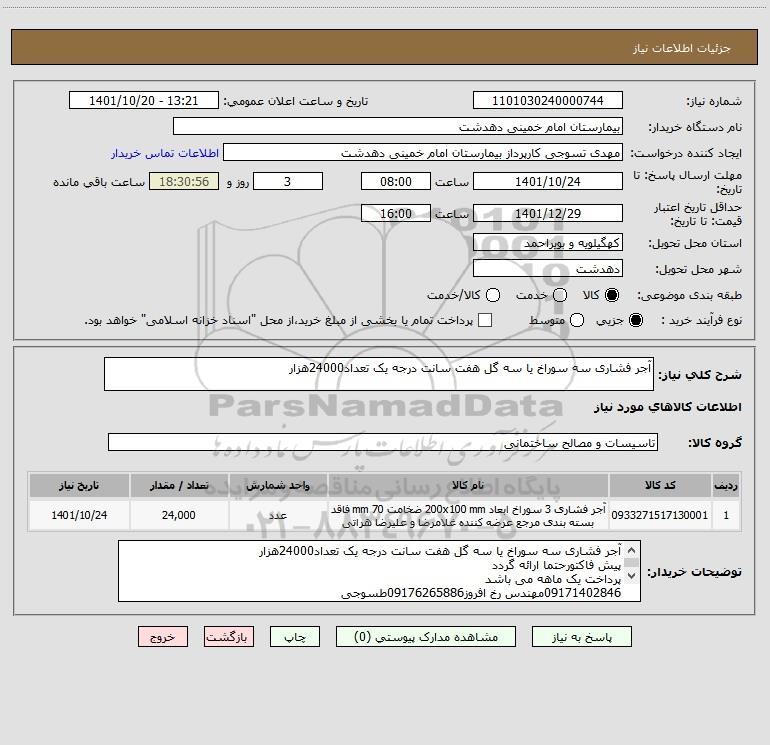
Task: Click the ردیف column header
Action: (x=726, y=485)
